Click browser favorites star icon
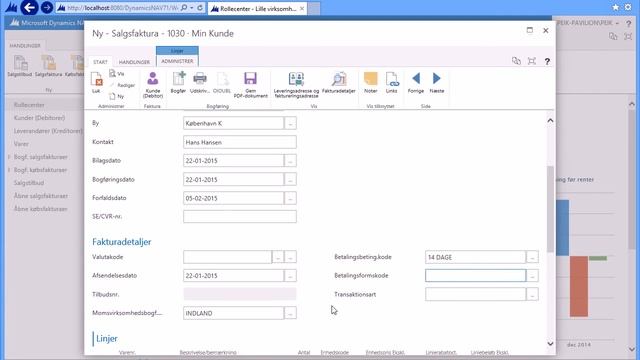The width and height of the screenshot is (640, 360). (x=616, y=7)
